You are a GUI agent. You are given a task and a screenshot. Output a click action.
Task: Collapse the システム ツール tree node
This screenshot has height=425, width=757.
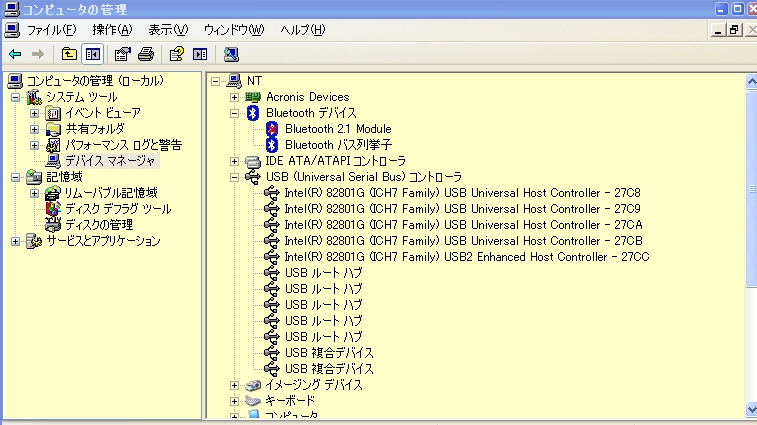(15, 98)
